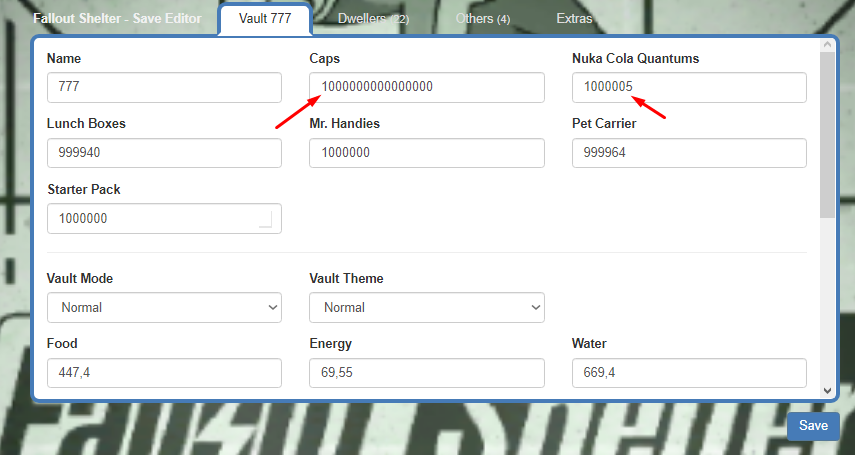Viewport: 855px width, 455px height.
Task: Open the Others tab
Action: click(482, 19)
